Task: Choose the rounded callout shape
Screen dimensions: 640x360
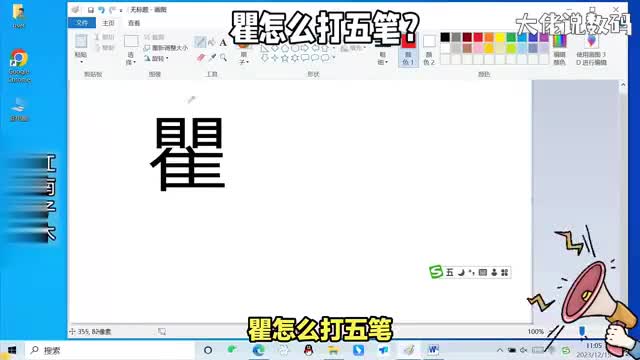Action: [304, 58]
